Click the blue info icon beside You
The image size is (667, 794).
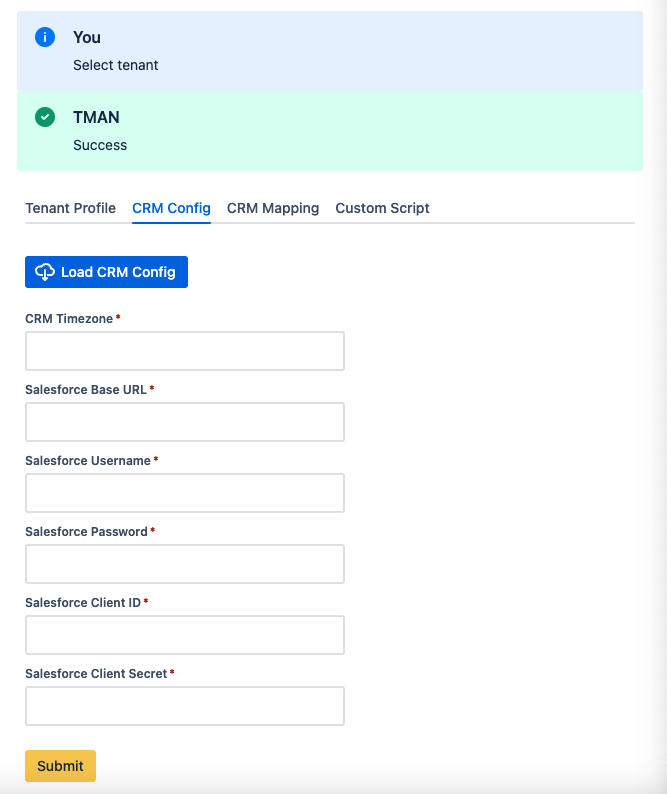45,37
